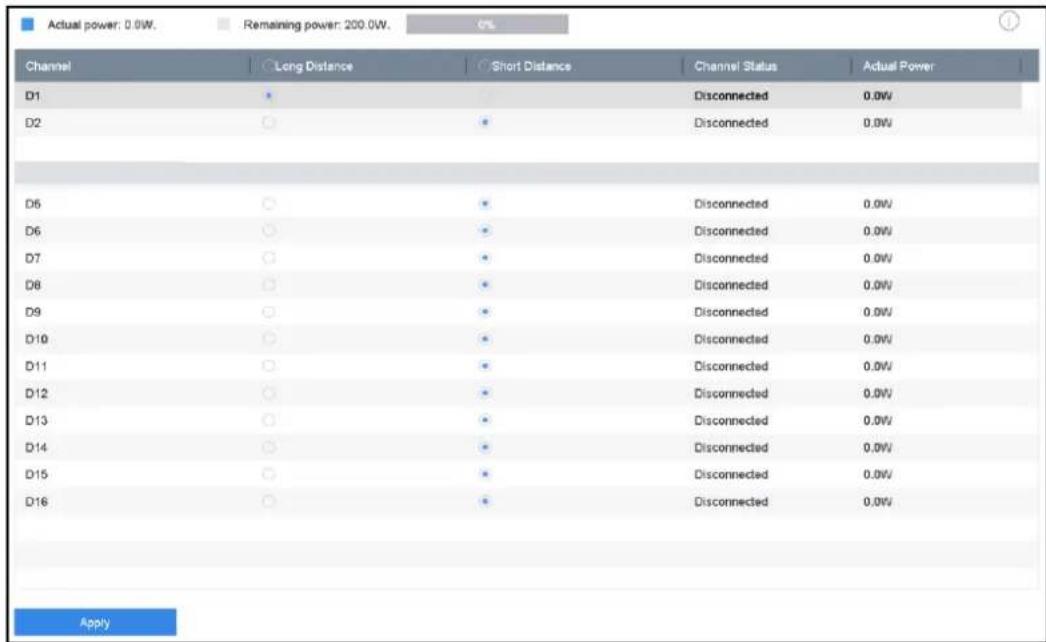Select Short Distance for channel D6
The height and width of the screenshot is (642, 1046).
[x=485, y=231]
